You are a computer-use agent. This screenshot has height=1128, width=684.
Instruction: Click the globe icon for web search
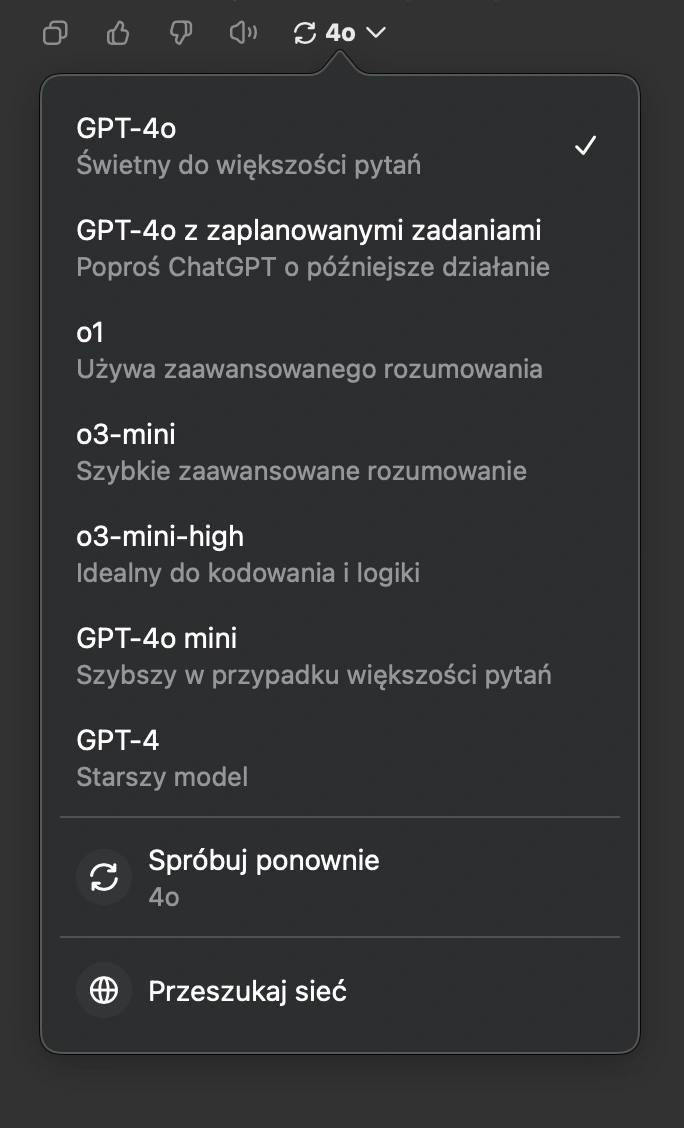104,991
